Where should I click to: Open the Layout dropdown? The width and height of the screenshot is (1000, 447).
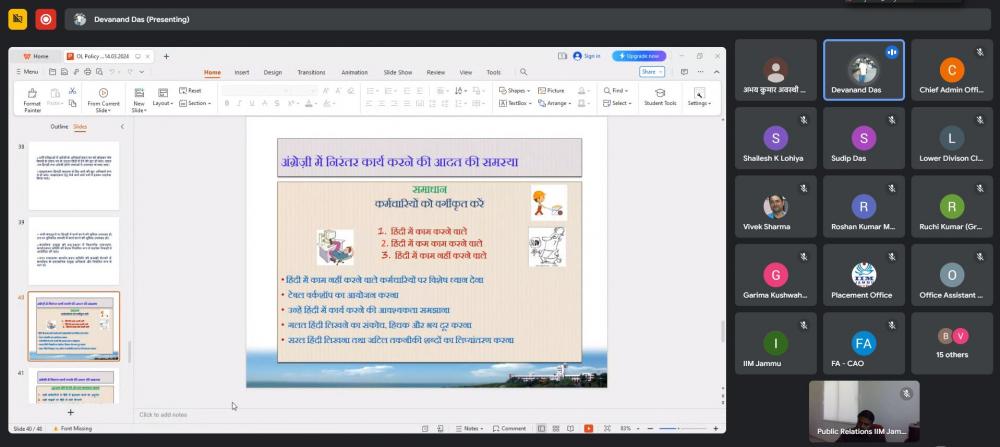(163, 103)
